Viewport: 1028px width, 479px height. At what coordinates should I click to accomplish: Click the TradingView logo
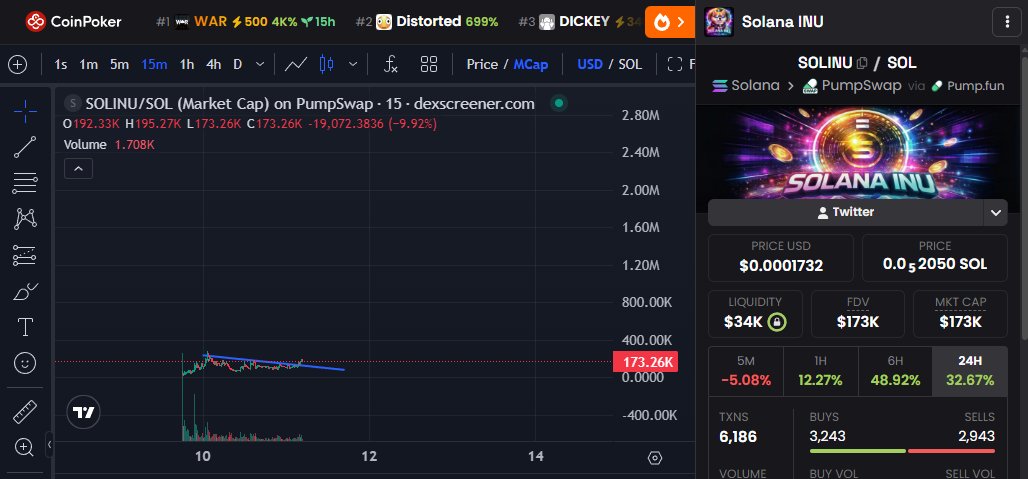tap(83, 413)
